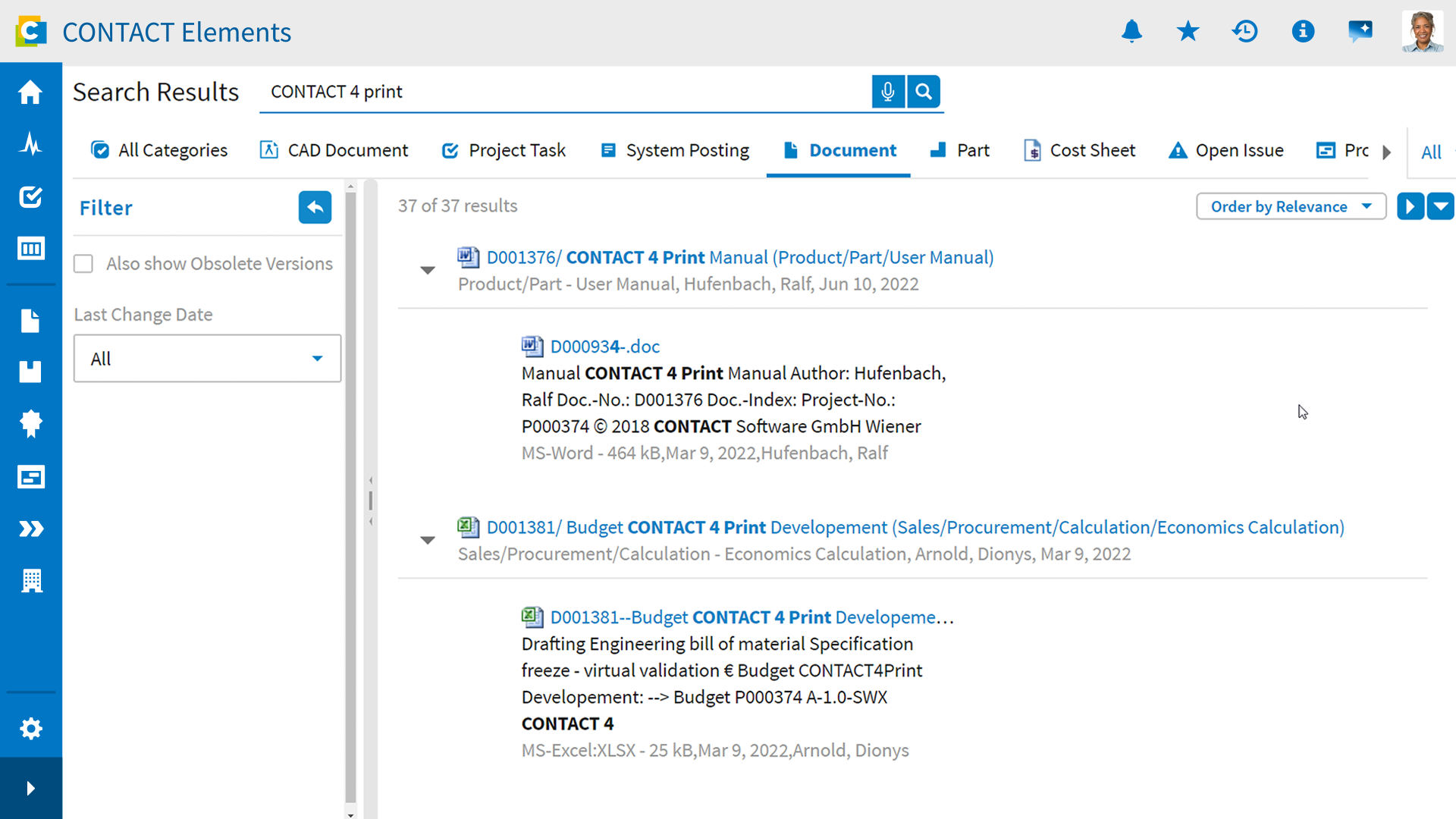This screenshot has width=1456, height=819.
Task: Start voice search with microphone button
Action: pyautogui.click(x=888, y=92)
